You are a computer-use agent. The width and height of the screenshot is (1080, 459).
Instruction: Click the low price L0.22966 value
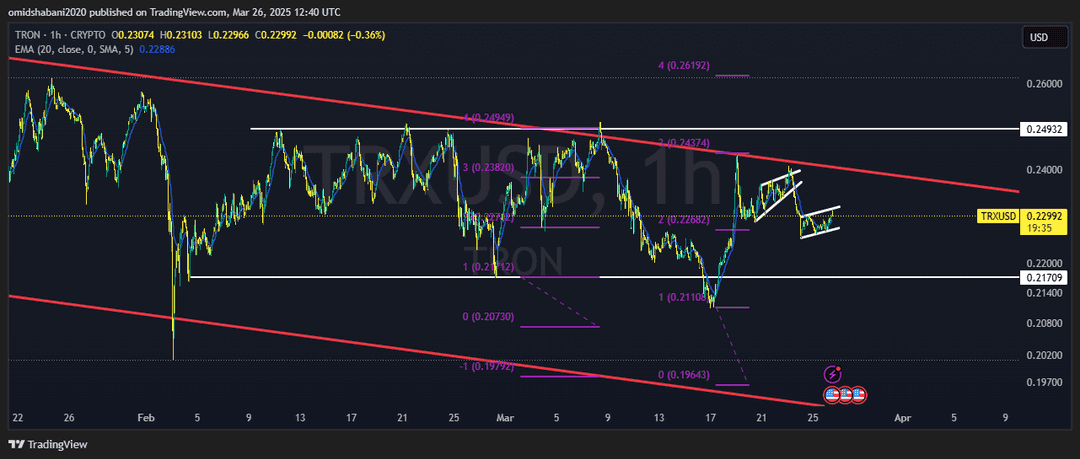(x=229, y=34)
